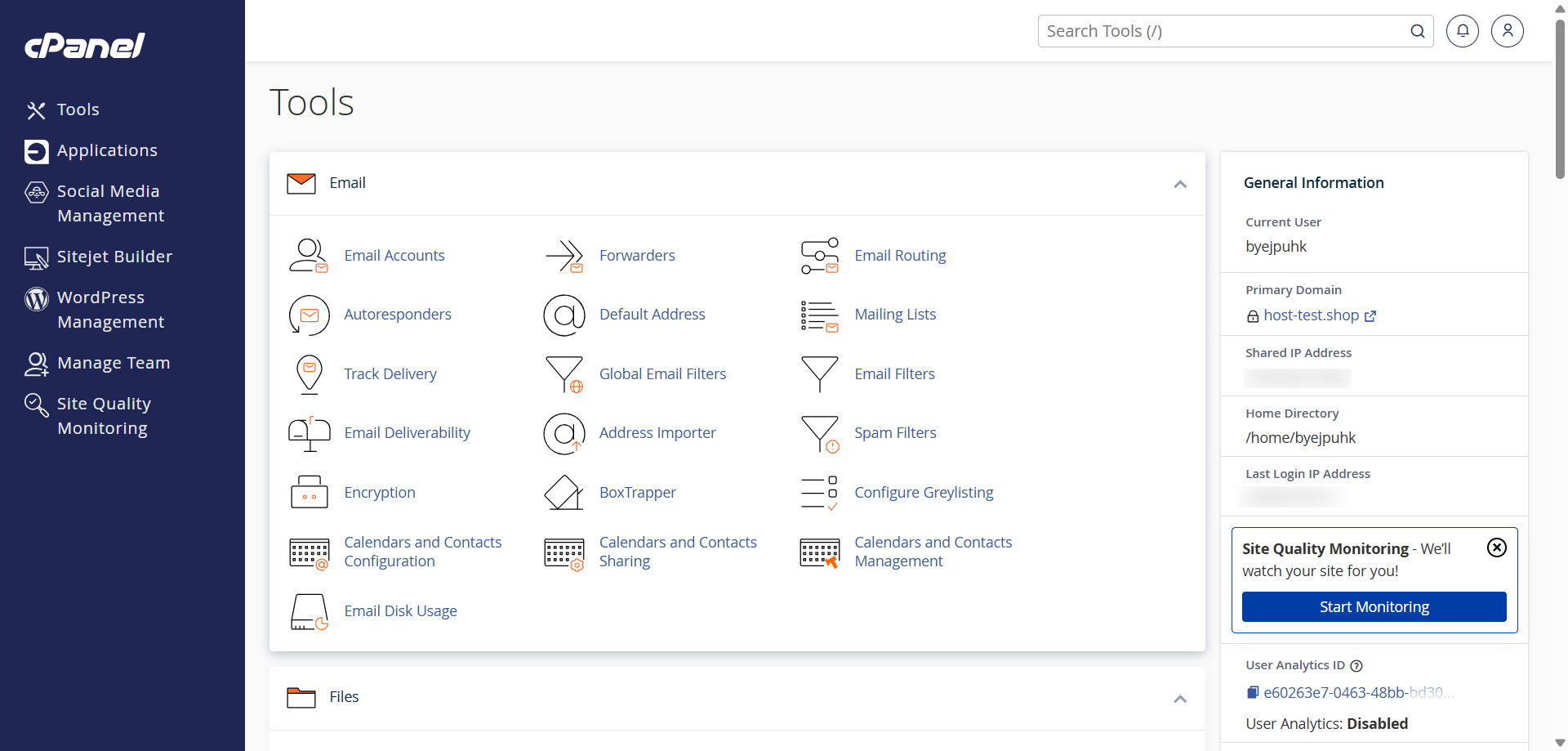Open the Spam Filters link

pyautogui.click(x=895, y=433)
